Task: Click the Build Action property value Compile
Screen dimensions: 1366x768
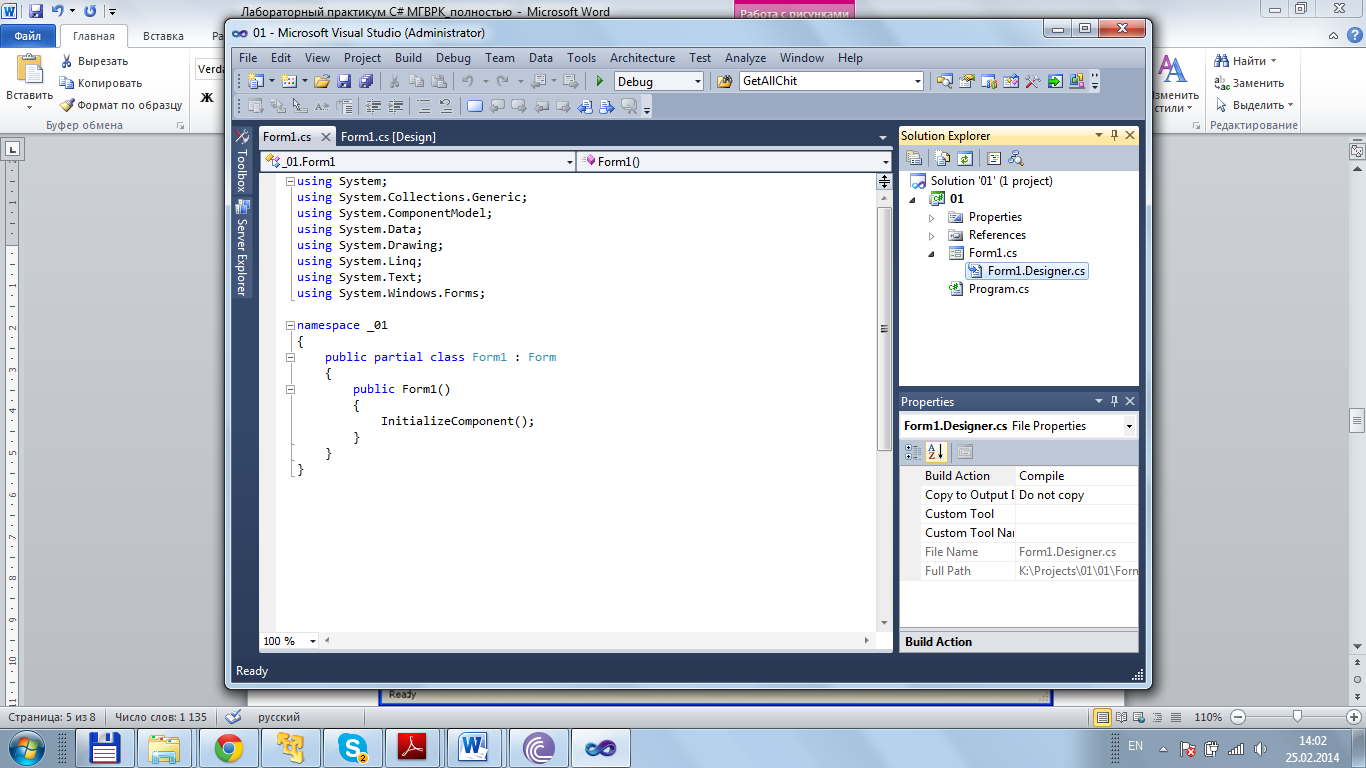Action: pyautogui.click(x=1076, y=476)
